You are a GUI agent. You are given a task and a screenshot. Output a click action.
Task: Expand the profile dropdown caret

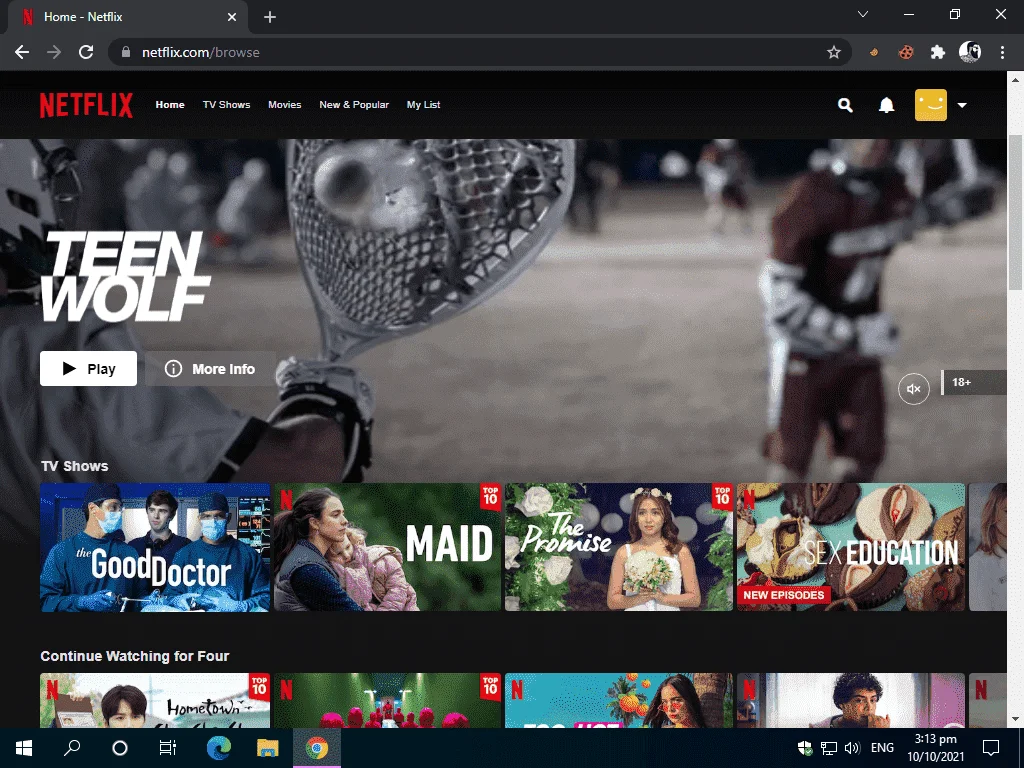pos(962,105)
